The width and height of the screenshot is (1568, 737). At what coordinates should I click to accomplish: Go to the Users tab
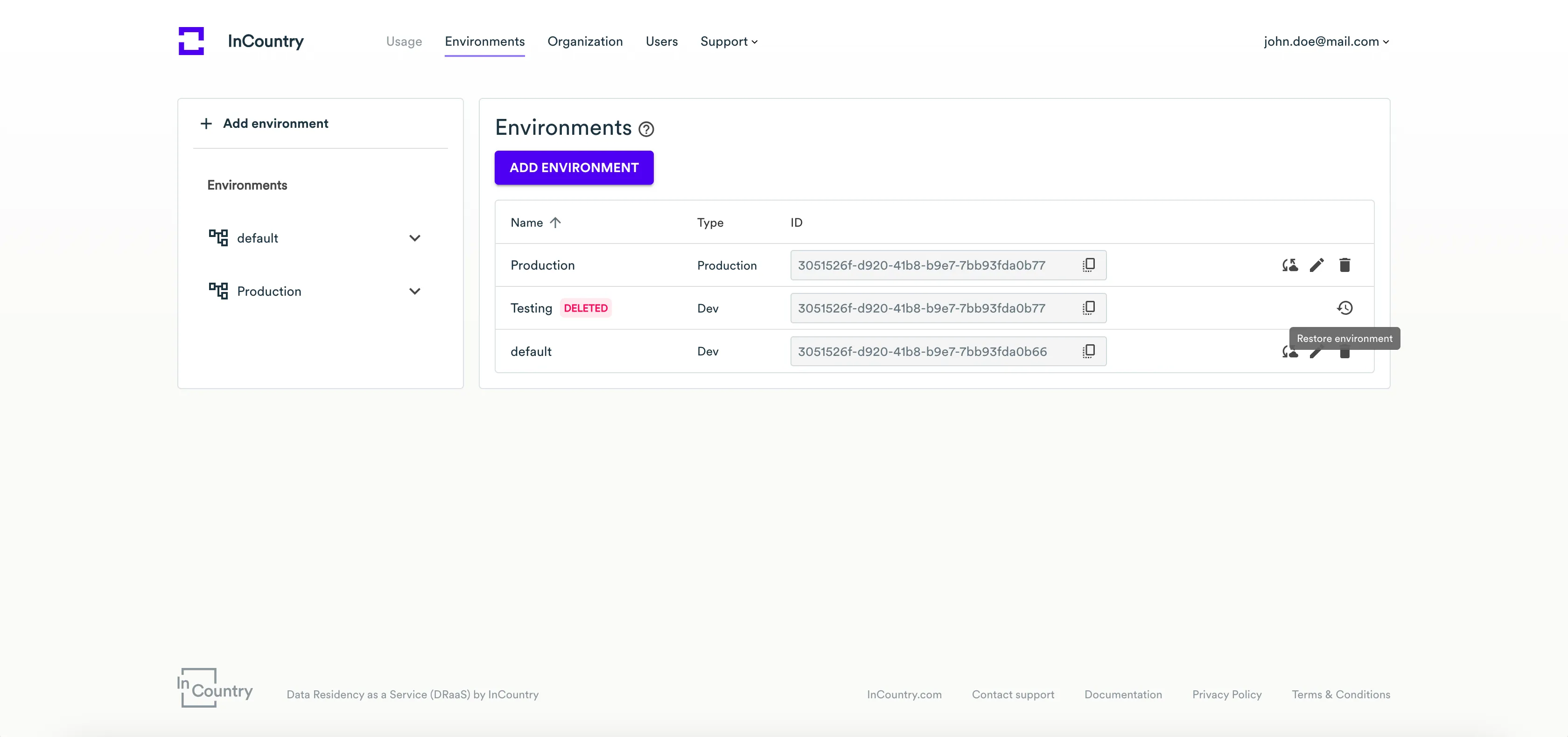pyautogui.click(x=661, y=42)
